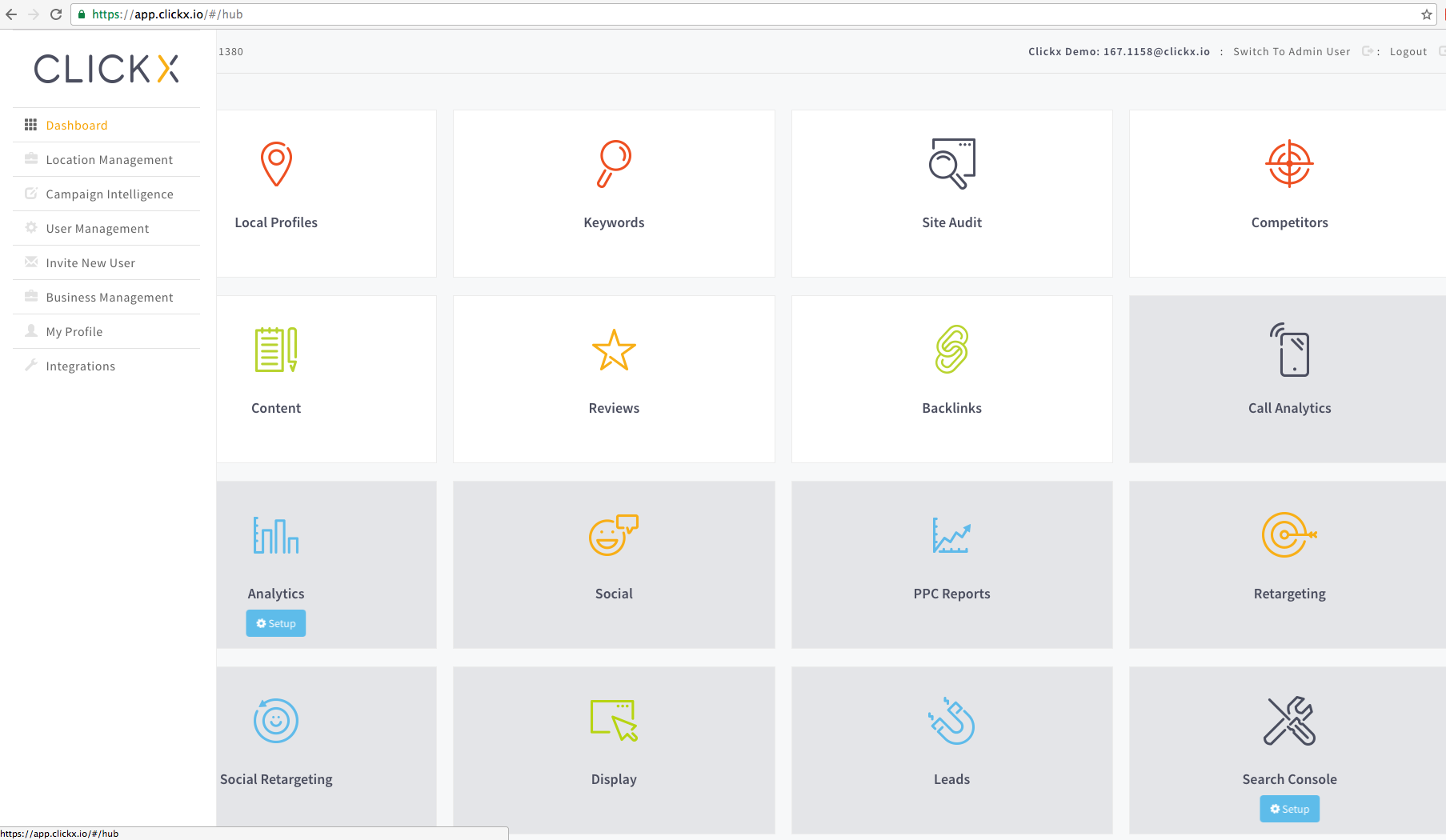Click Clickx Demo account email text
The image size is (1446, 840).
point(1119,51)
